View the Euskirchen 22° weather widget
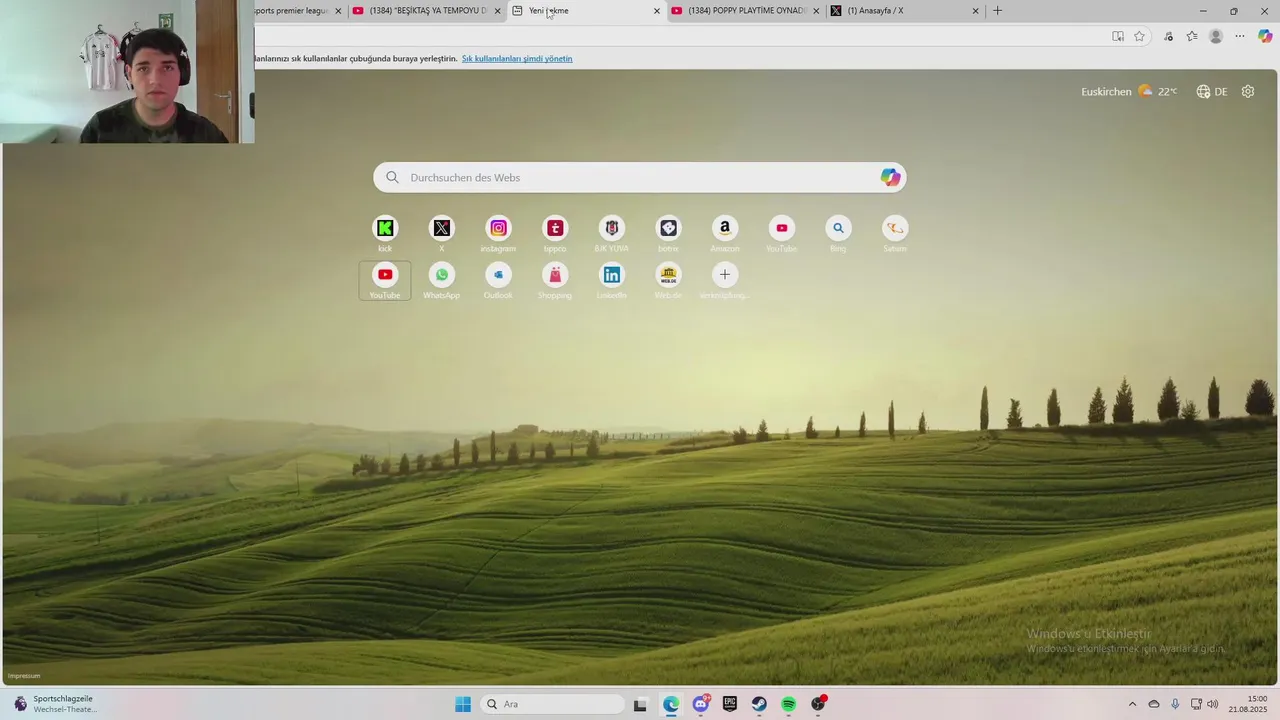This screenshot has width=1280, height=720. (1129, 91)
